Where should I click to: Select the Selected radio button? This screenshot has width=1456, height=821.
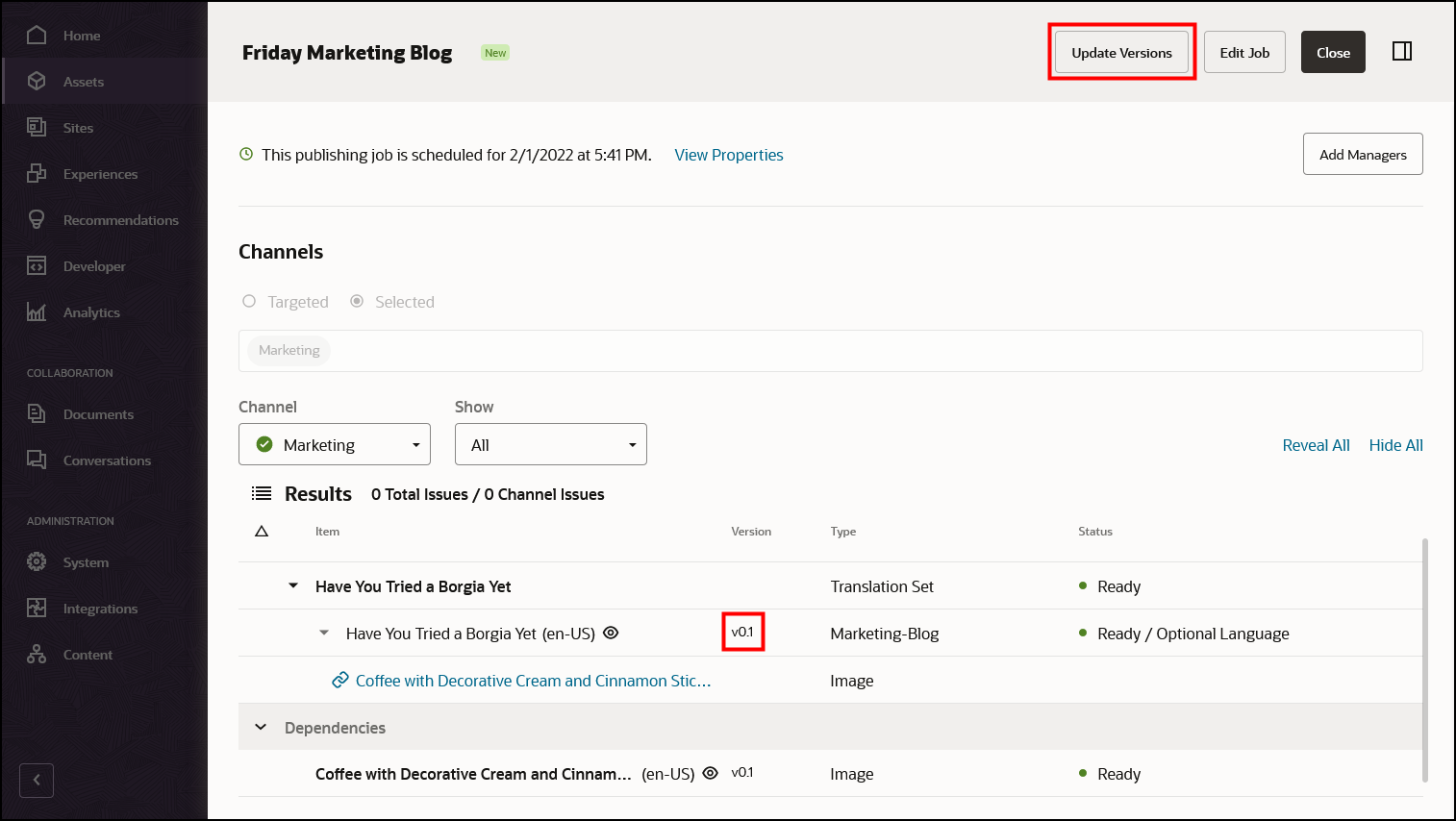click(357, 301)
